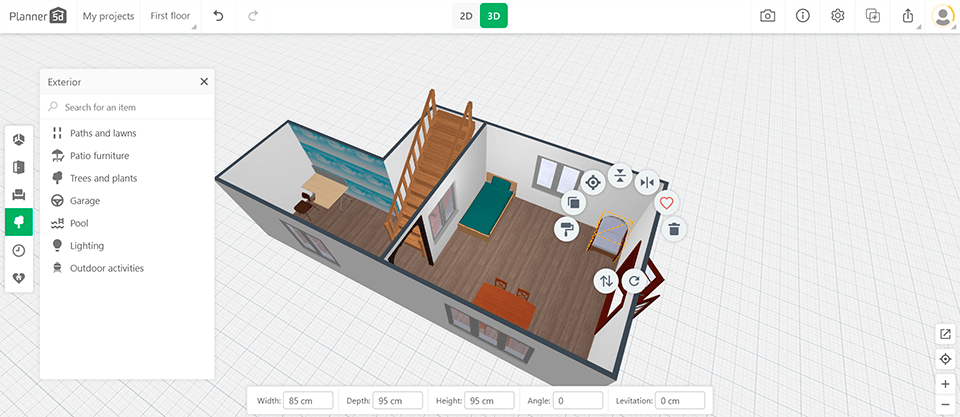
Task: Add chair to favorites with heart icon
Action: [x=667, y=203]
